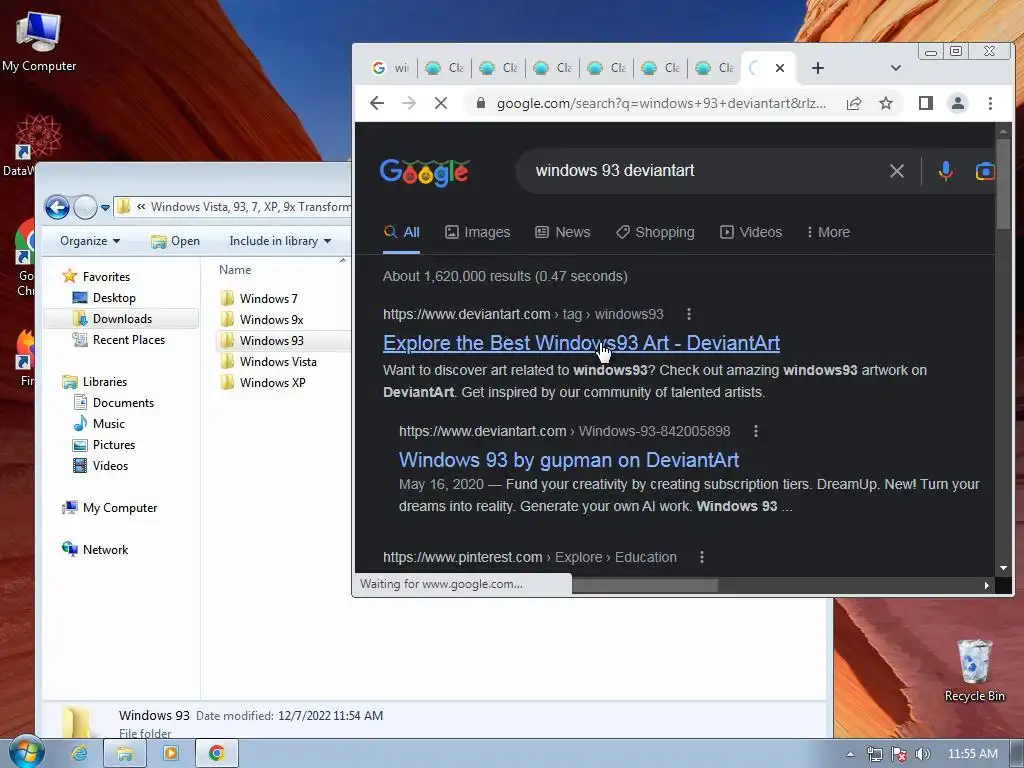Open the Organize dropdown in Explorer
The image size is (1024, 768).
(x=90, y=241)
